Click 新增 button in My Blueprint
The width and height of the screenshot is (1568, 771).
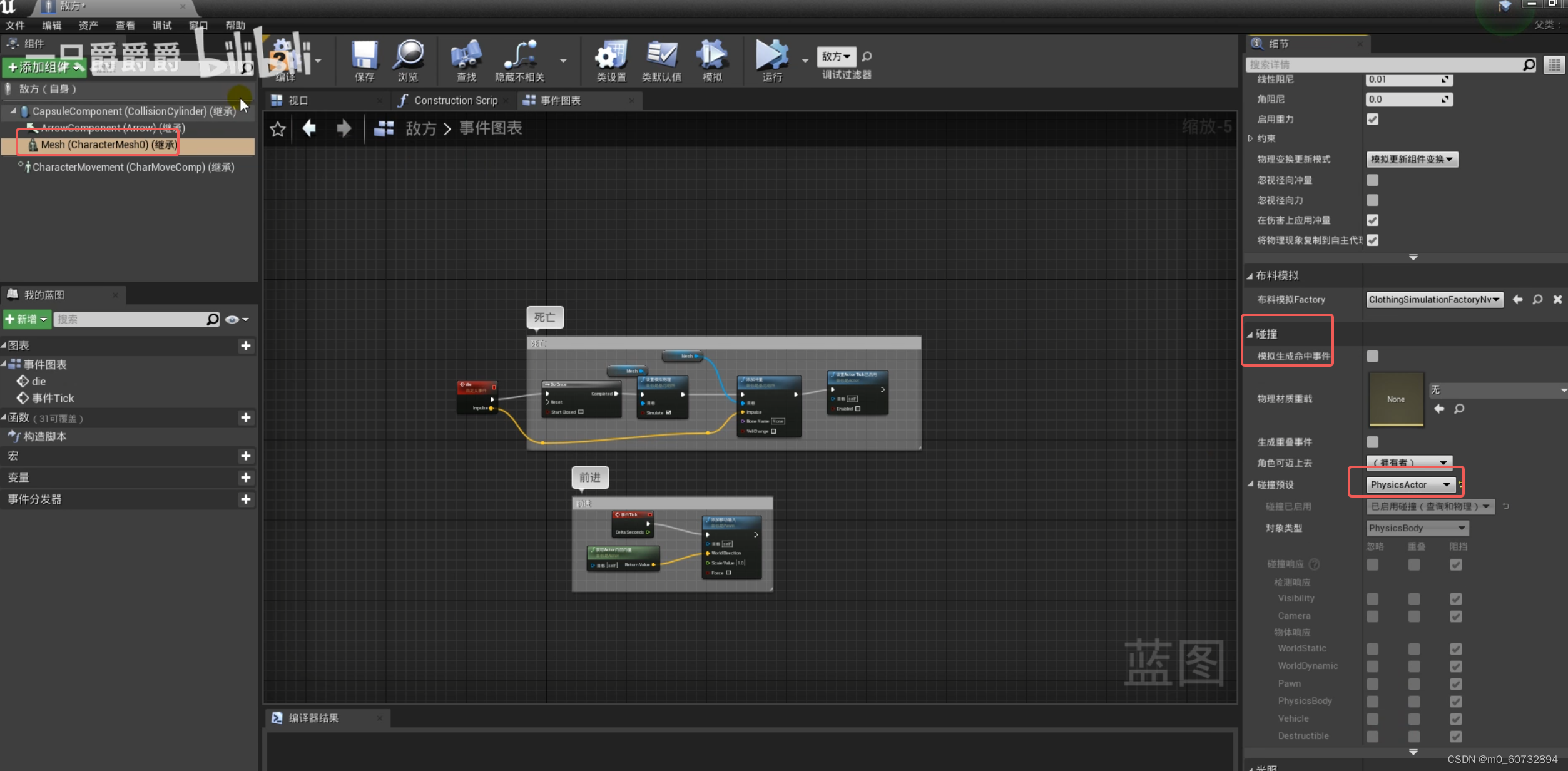pos(26,319)
